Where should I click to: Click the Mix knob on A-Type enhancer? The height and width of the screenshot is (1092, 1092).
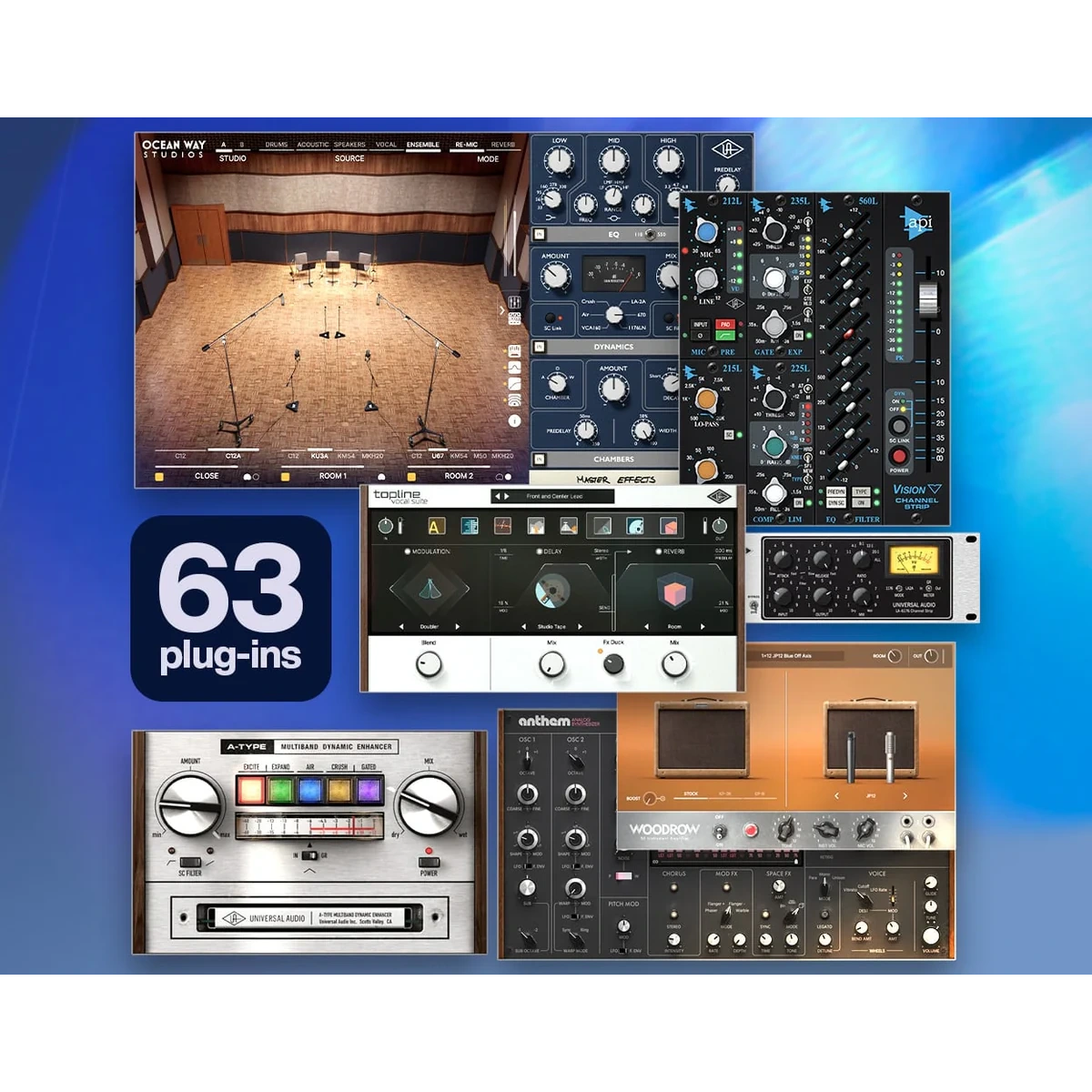(430, 805)
